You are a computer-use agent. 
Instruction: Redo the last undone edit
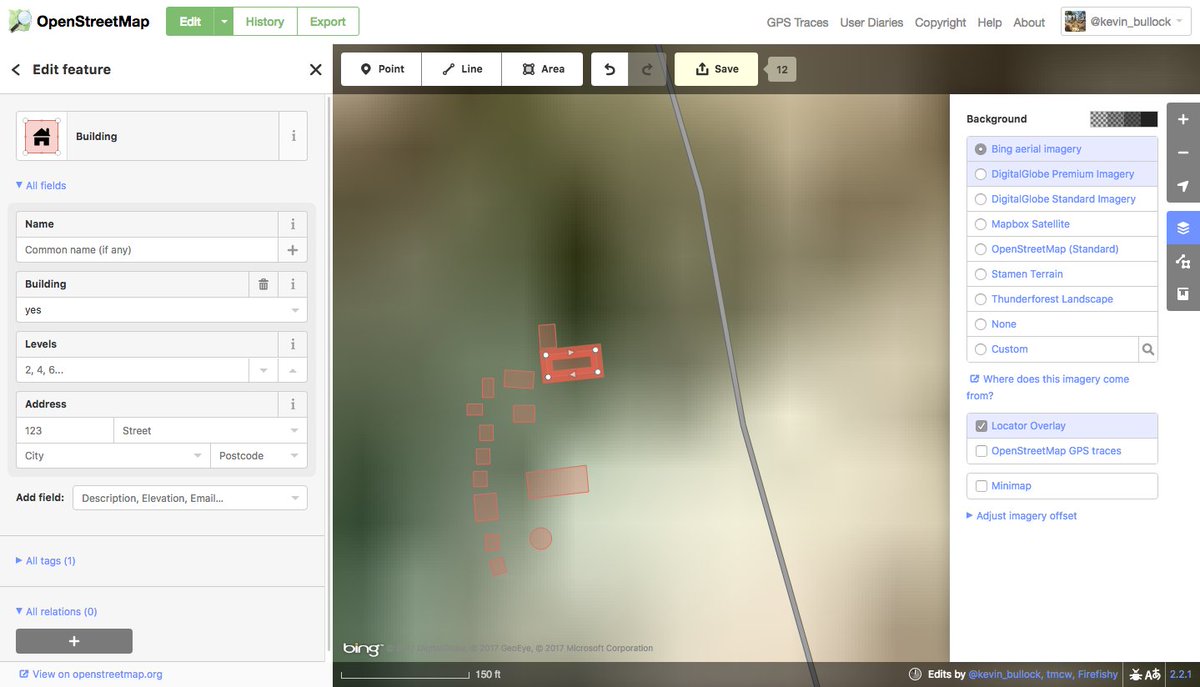[x=647, y=69]
